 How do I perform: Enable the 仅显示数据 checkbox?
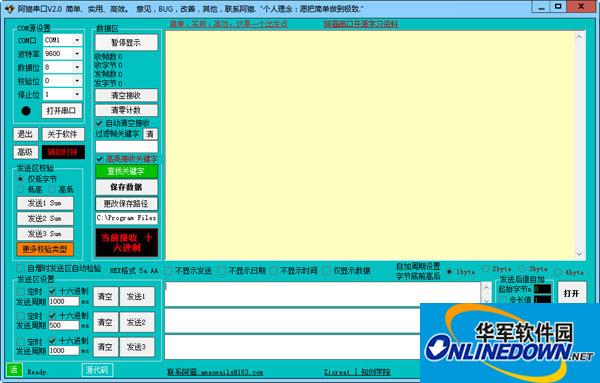(x=326, y=271)
